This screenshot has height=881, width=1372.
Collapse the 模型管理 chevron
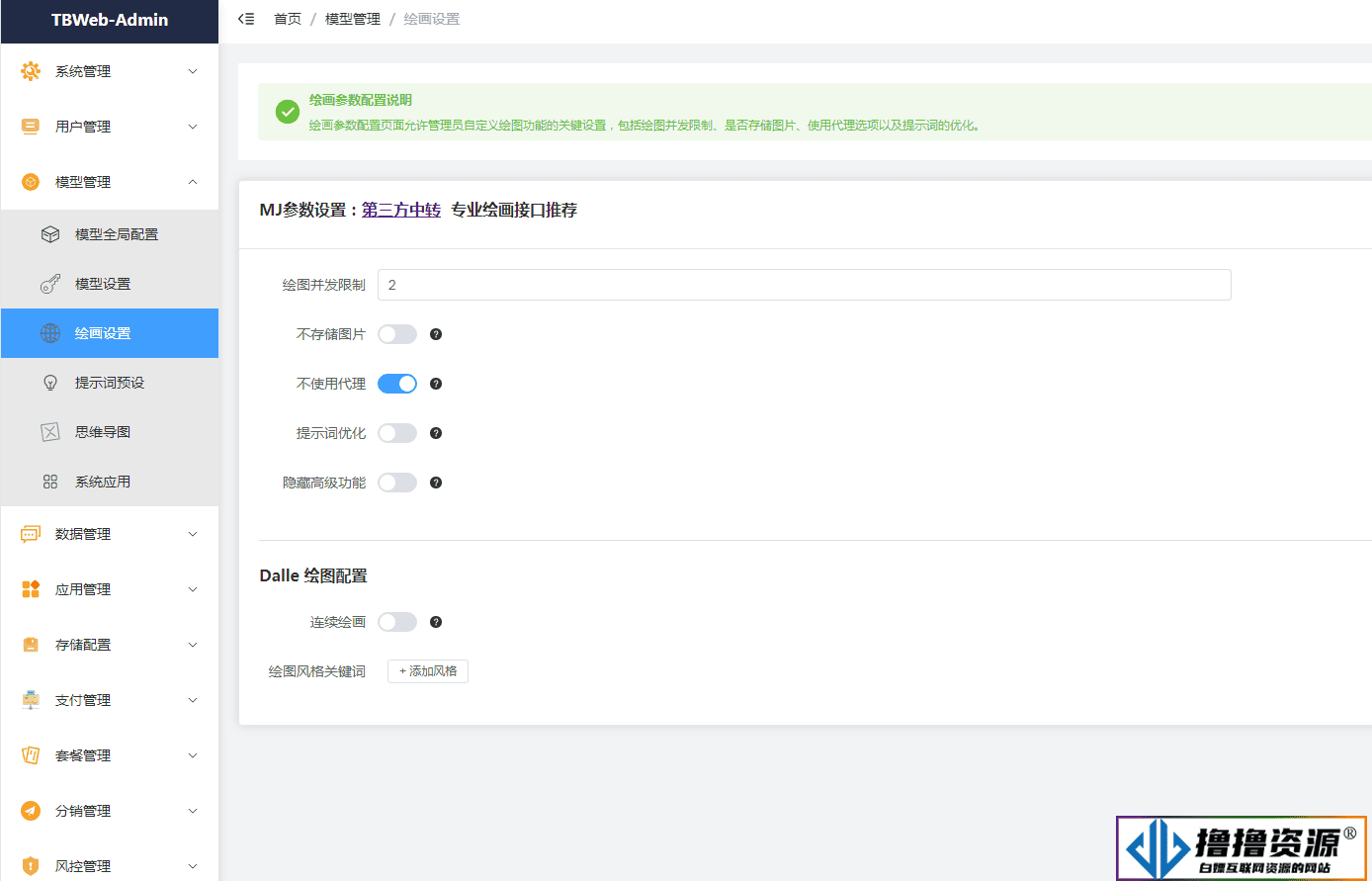coord(193,182)
